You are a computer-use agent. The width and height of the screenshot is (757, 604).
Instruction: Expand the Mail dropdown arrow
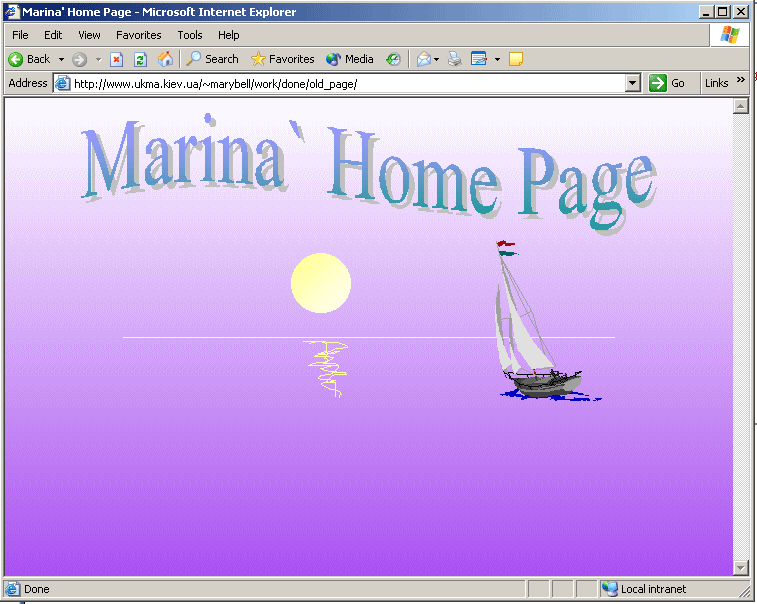point(436,59)
